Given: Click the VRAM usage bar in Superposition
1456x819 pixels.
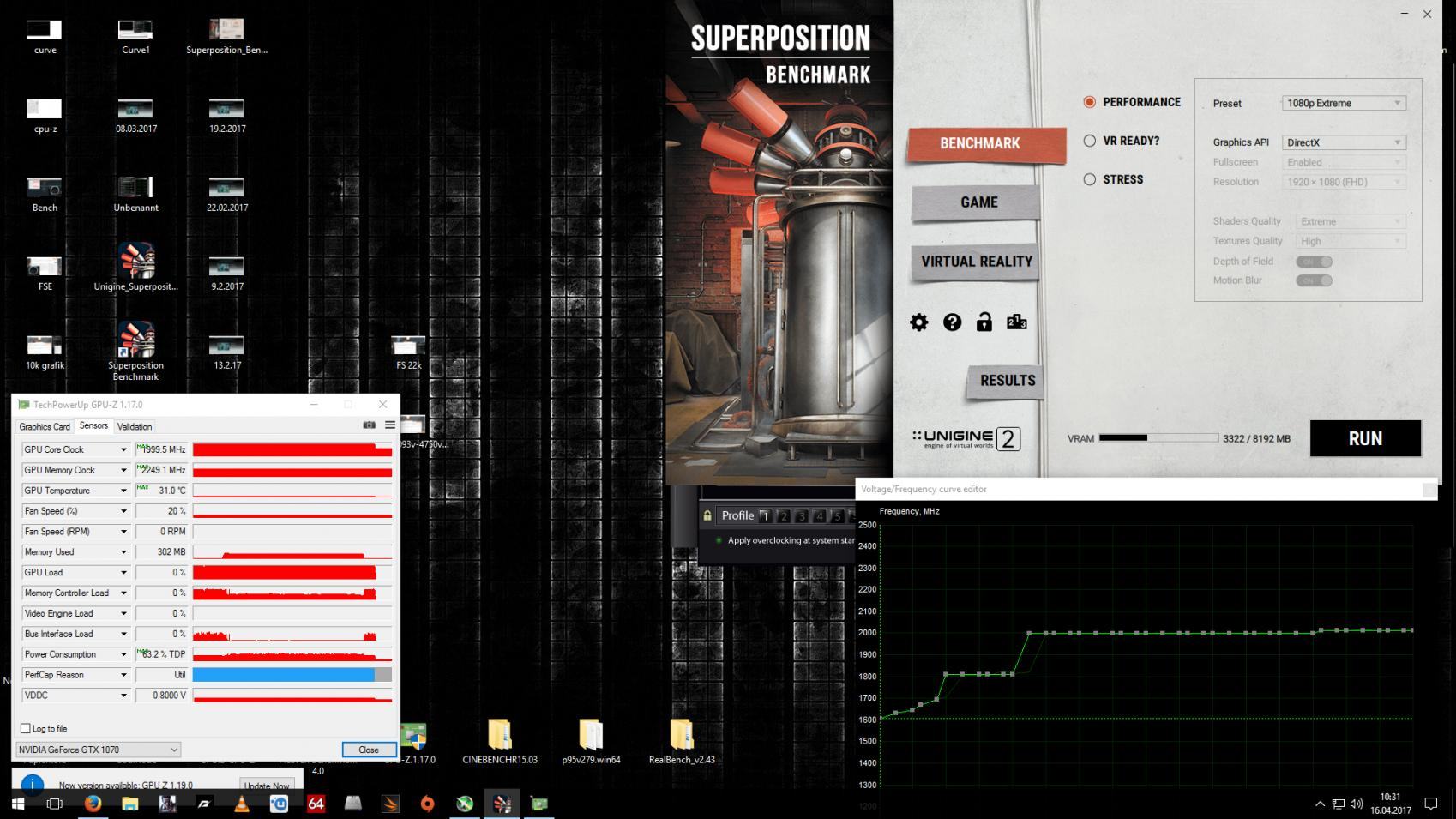Looking at the screenshot, I should point(1158,438).
